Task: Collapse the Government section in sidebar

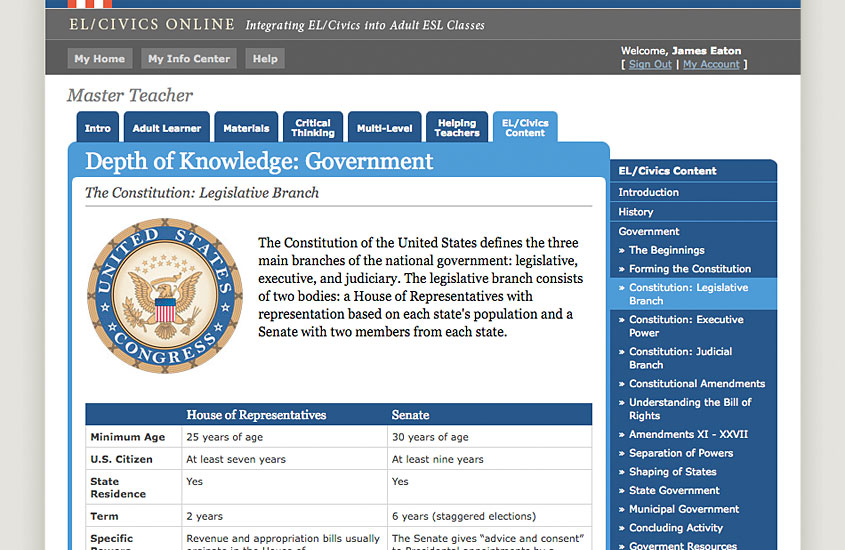Action: [x=648, y=231]
